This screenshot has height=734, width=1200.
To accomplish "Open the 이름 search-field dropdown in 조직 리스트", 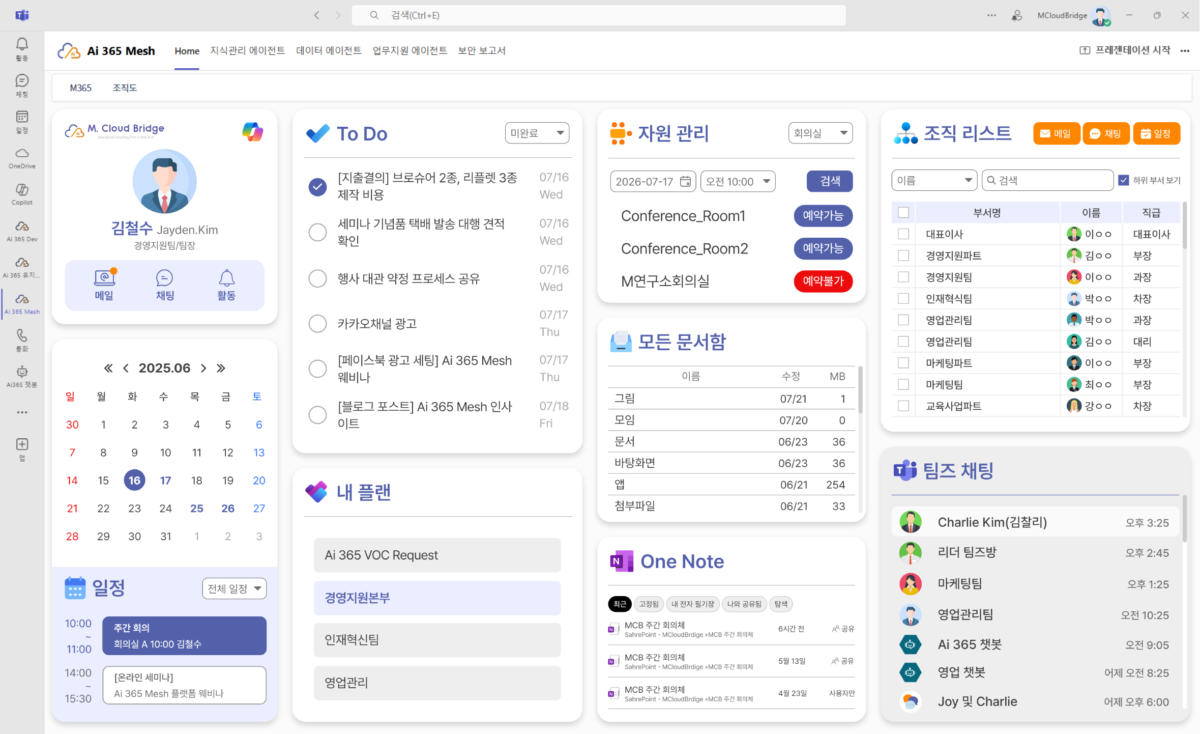I will tap(934, 180).
